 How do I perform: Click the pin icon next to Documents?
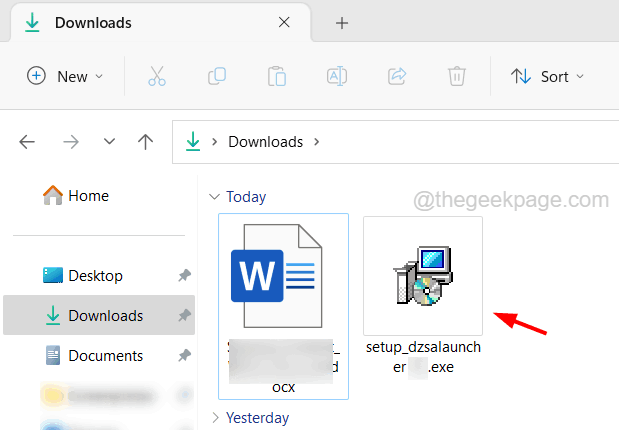184,355
